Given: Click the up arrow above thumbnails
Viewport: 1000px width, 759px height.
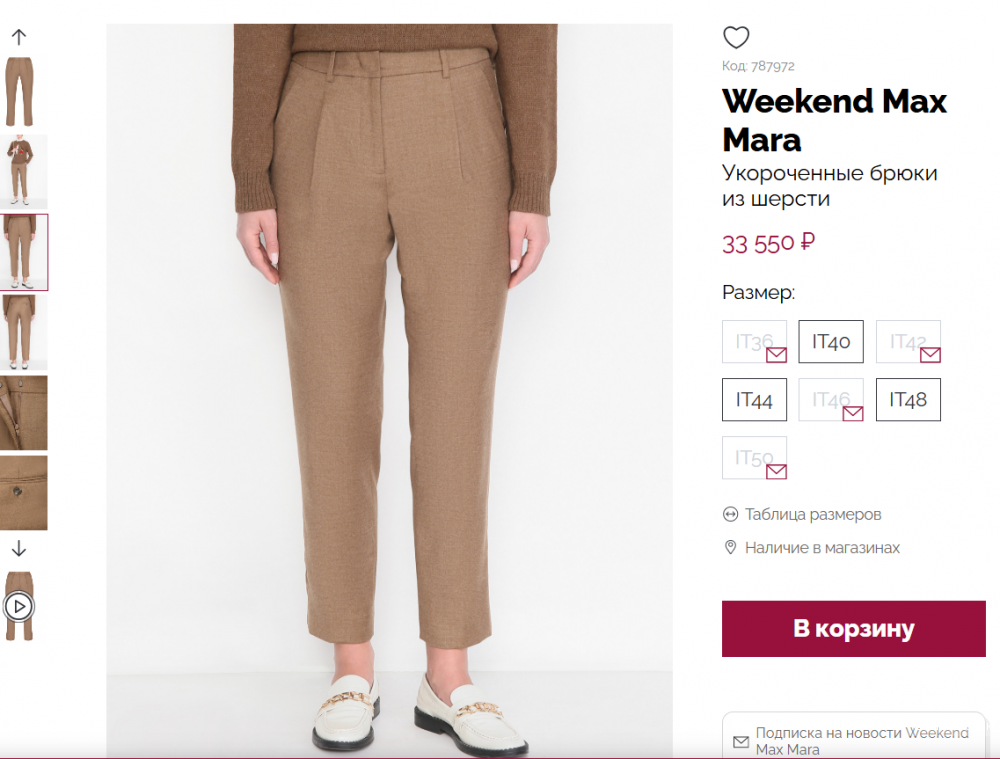Looking at the screenshot, I should click(20, 35).
